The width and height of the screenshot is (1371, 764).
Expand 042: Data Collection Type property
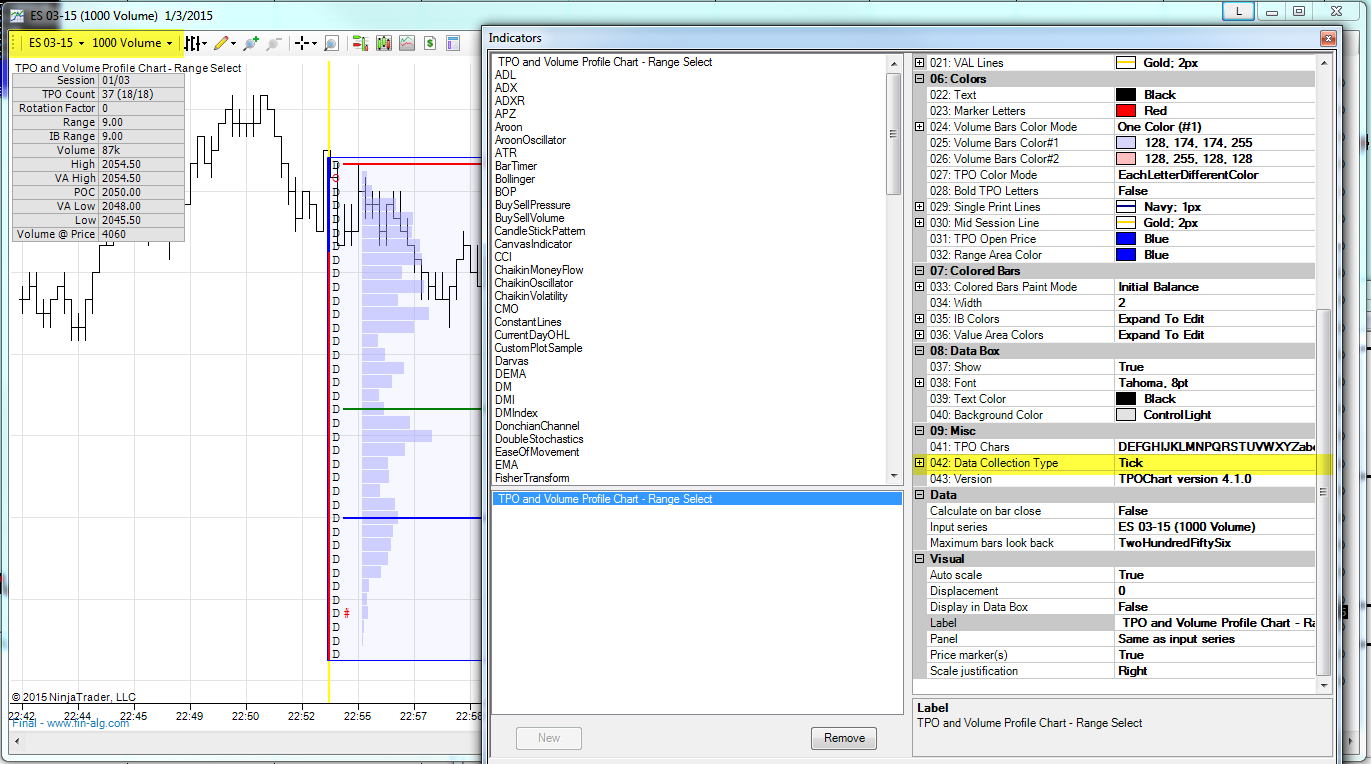[x=920, y=463]
